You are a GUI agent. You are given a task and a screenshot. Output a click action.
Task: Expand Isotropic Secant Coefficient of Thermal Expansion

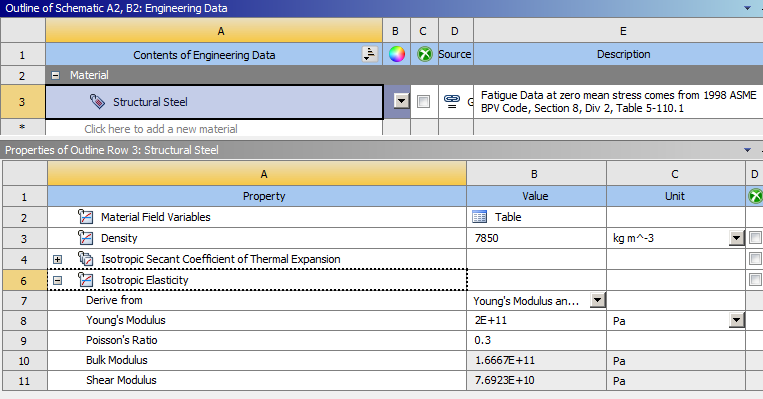pos(57,259)
